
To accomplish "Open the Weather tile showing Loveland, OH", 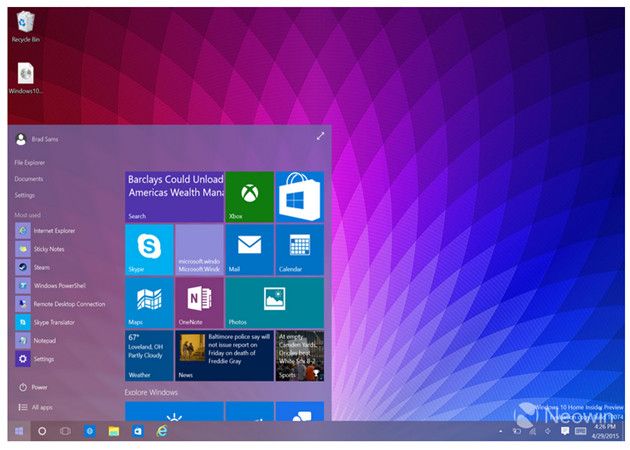I will pyautogui.click(x=149, y=356).
